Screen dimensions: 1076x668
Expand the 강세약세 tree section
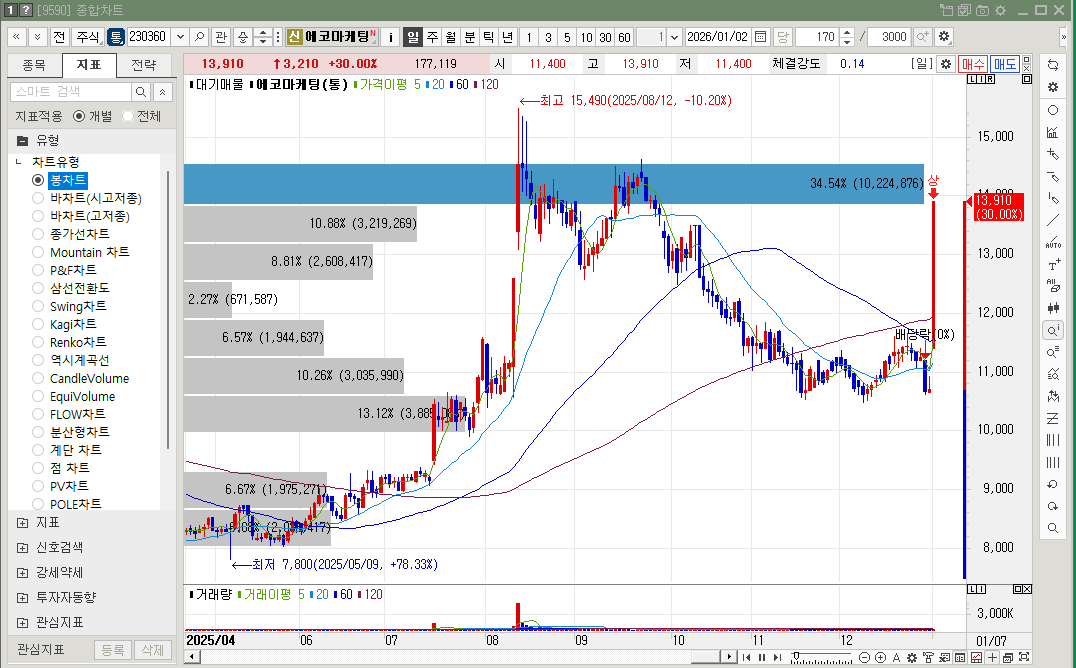pyautogui.click(x=23, y=573)
